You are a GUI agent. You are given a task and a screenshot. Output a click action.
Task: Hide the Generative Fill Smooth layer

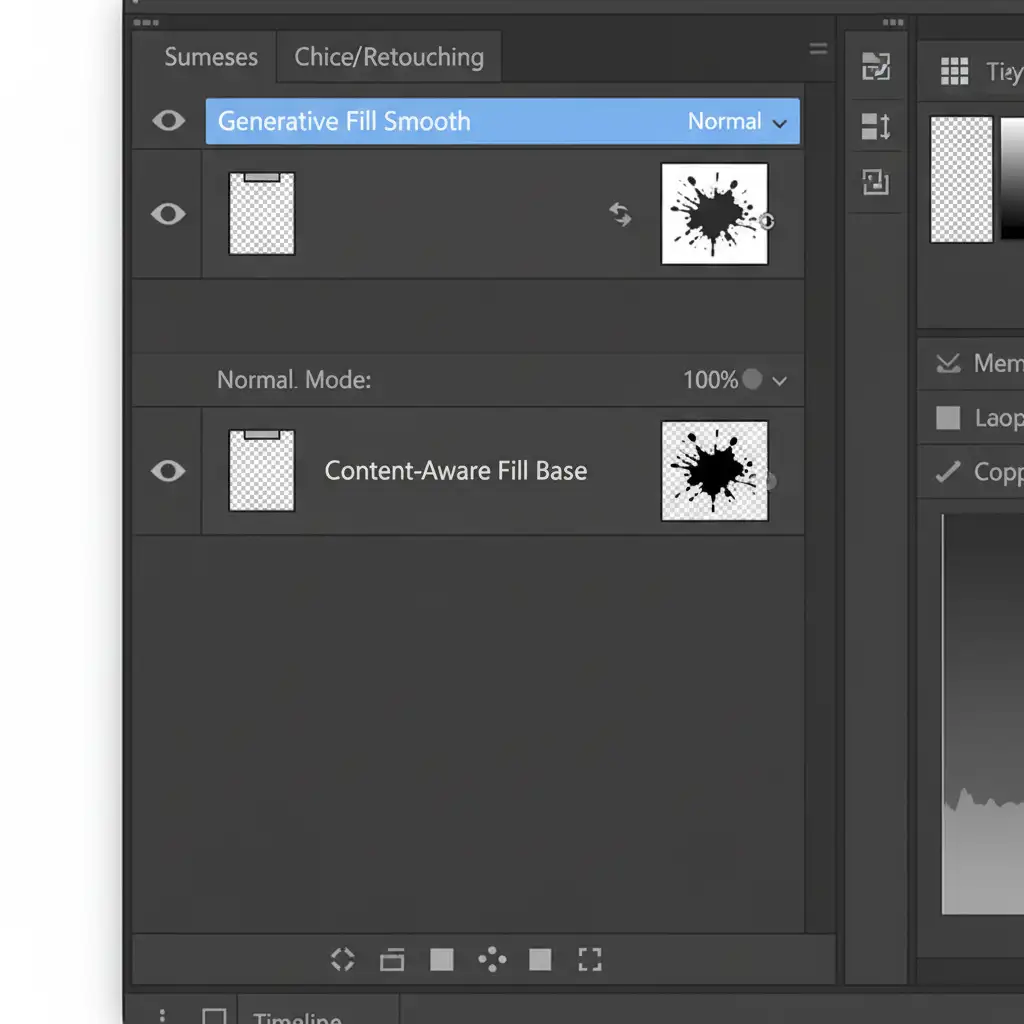tap(168, 121)
